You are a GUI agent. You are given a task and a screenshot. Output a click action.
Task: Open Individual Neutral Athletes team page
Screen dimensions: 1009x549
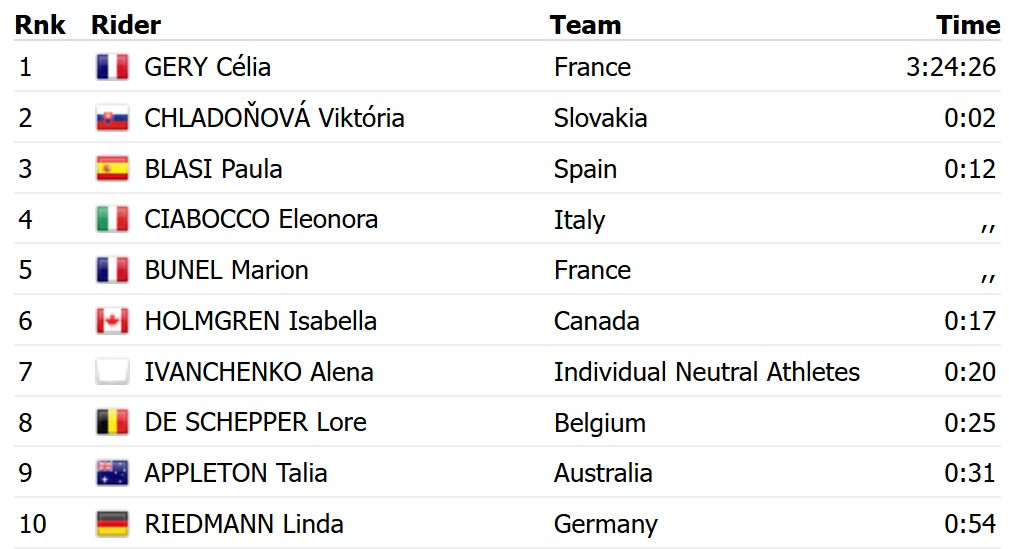[706, 372]
